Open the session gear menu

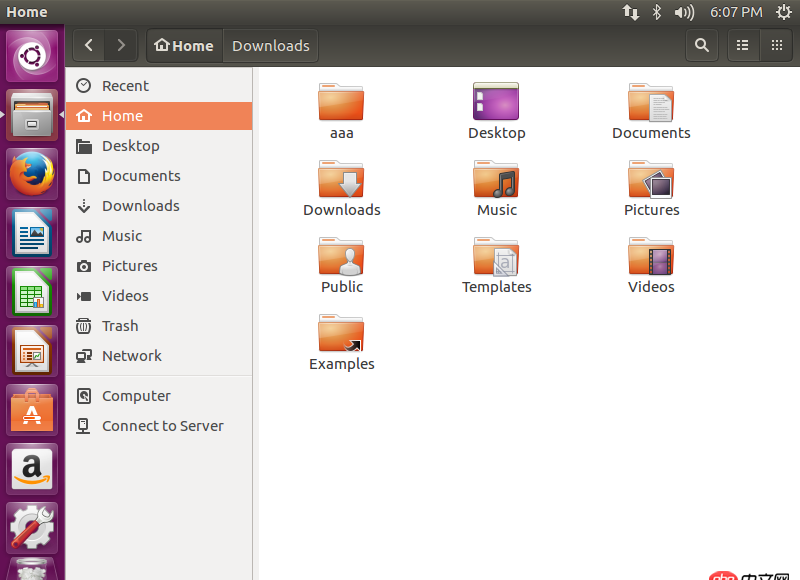pos(786,12)
